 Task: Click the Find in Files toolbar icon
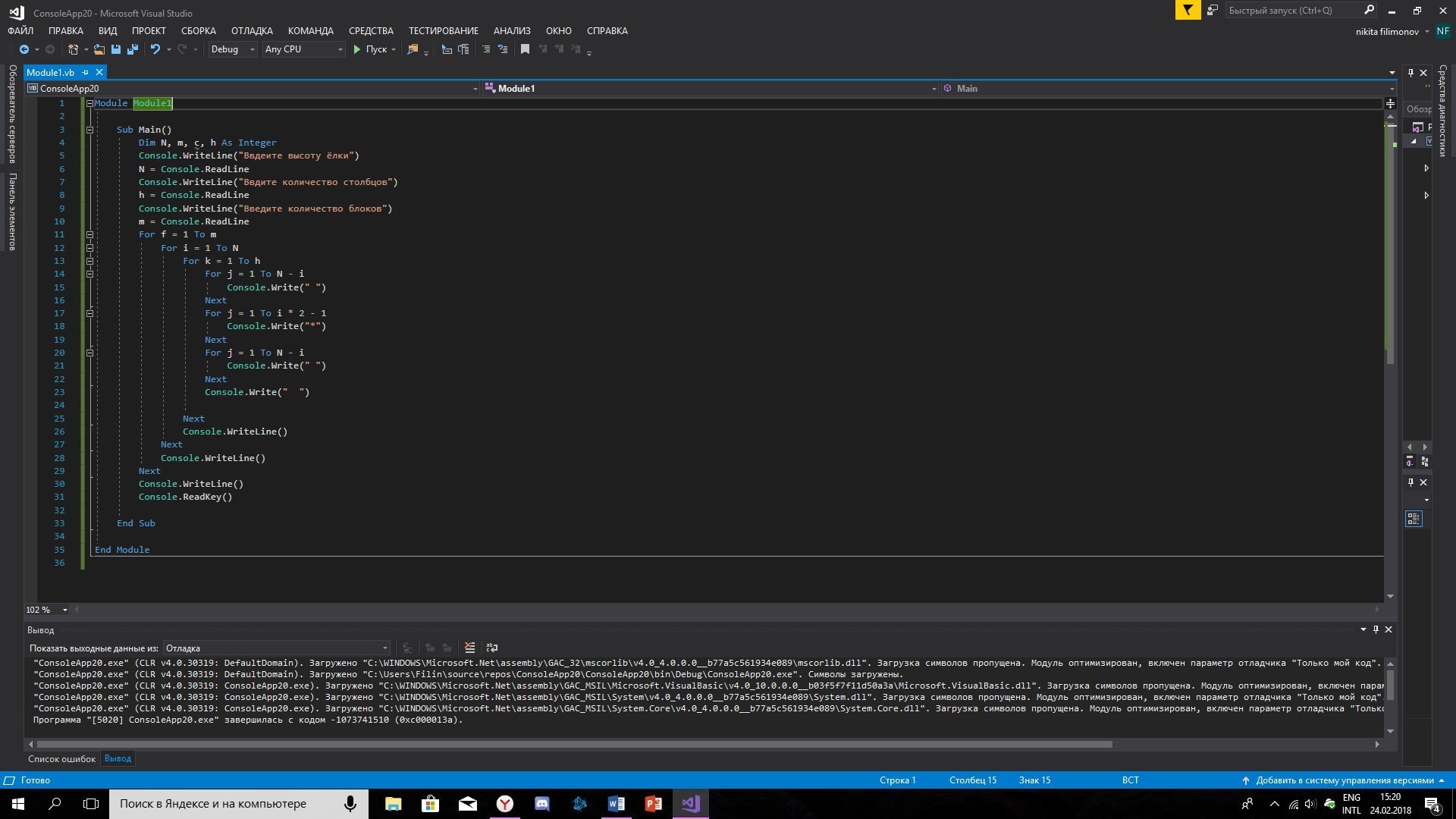click(413, 49)
